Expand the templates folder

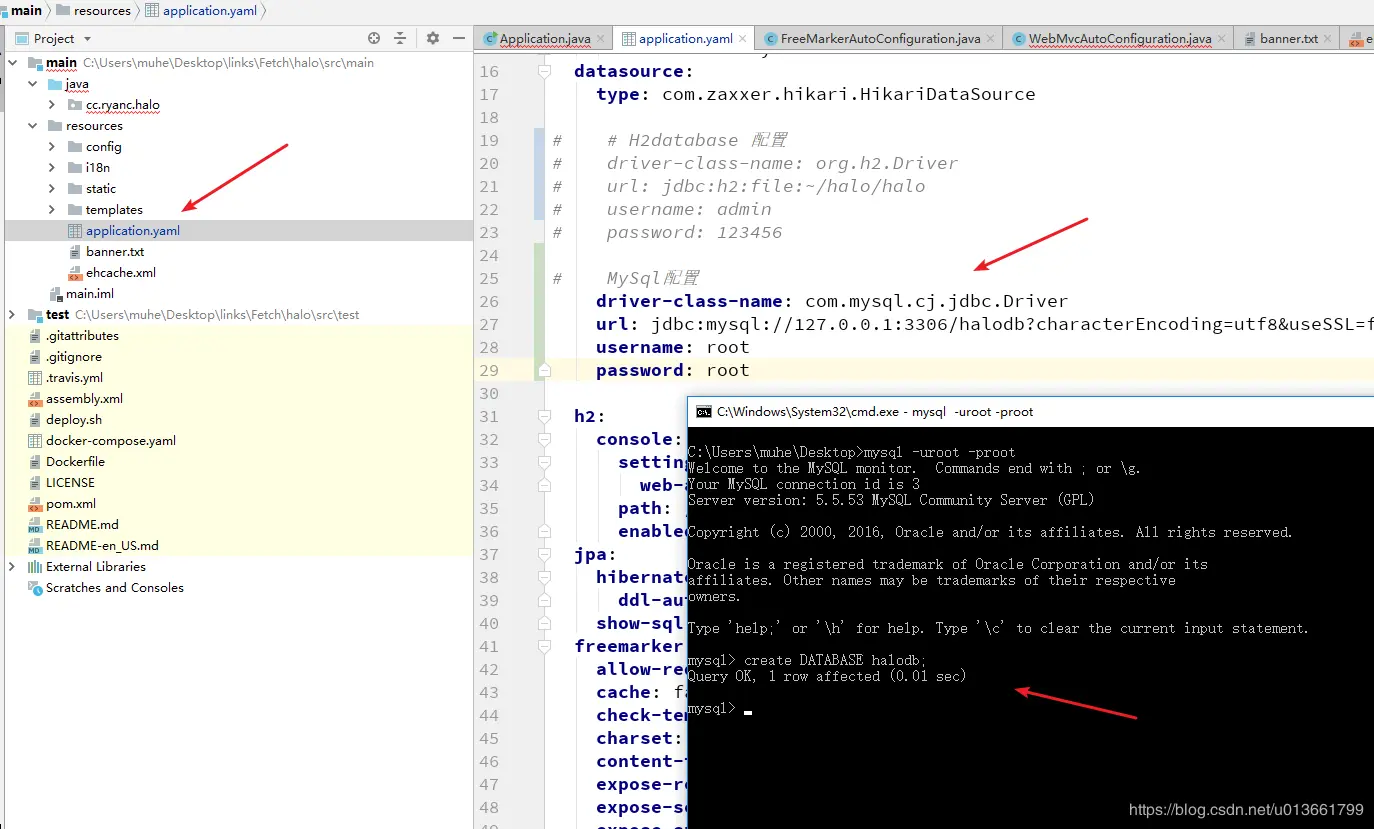point(52,210)
